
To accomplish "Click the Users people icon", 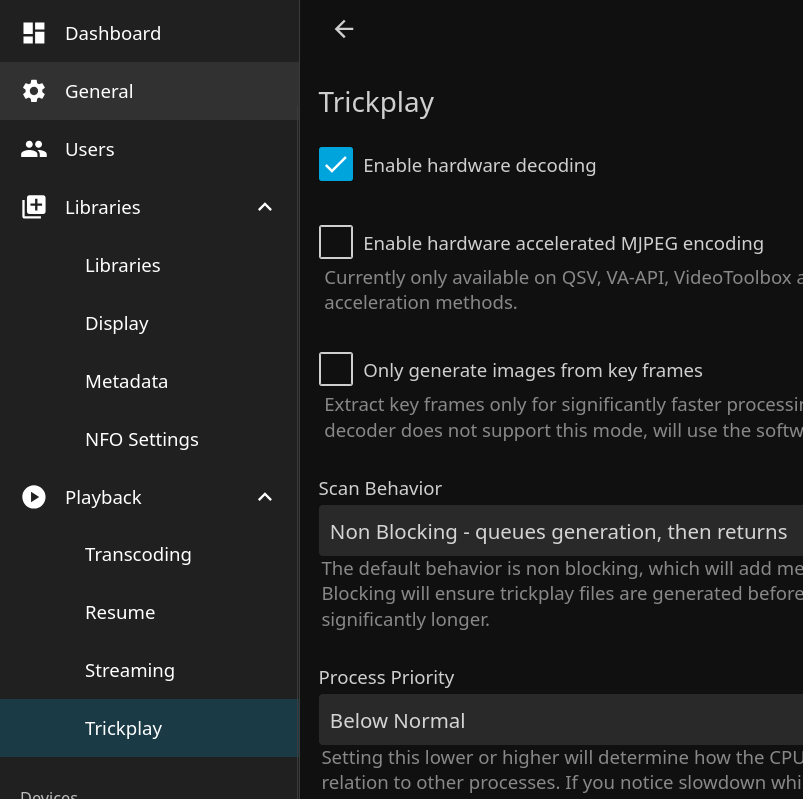I will pyautogui.click(x=34, y=149).
